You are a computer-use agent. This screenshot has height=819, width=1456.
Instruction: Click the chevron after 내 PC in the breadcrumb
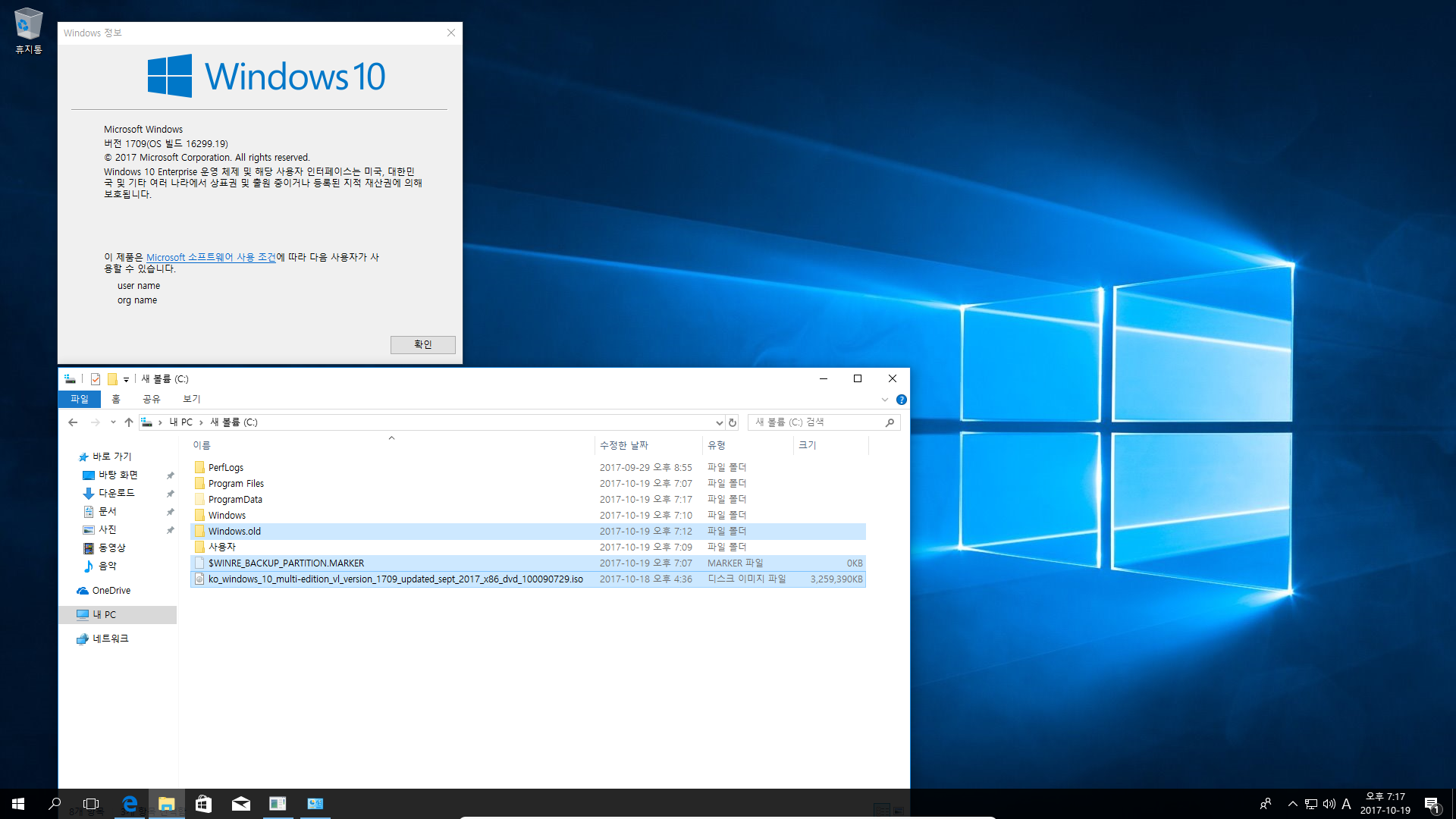point(201,422)
